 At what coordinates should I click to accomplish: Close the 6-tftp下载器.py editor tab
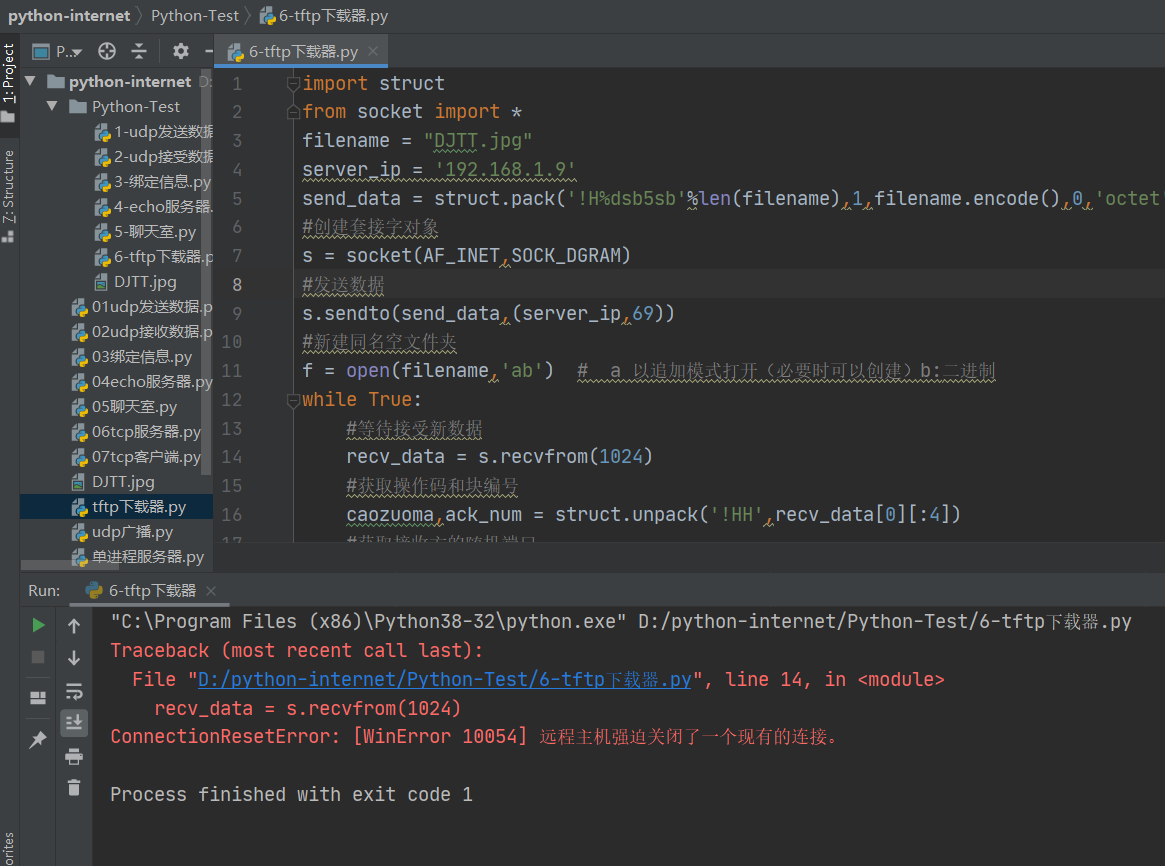pyautogui.click(x=373, y=51)
